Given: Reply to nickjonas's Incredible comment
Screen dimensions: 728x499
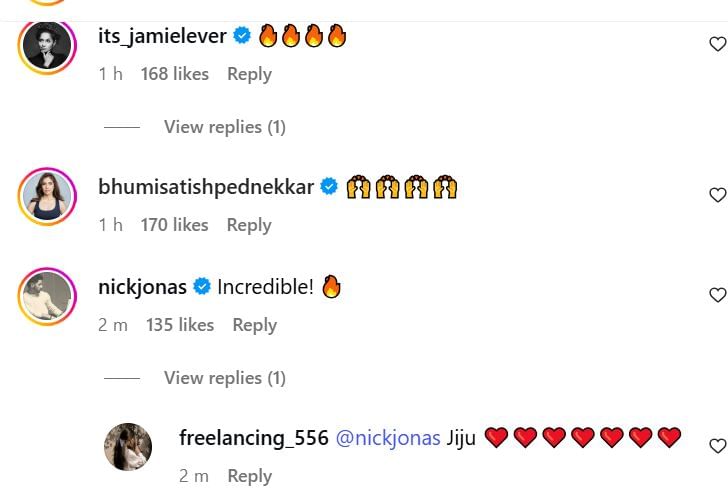Looking at the screenshot, I should [x=254, y=325].
